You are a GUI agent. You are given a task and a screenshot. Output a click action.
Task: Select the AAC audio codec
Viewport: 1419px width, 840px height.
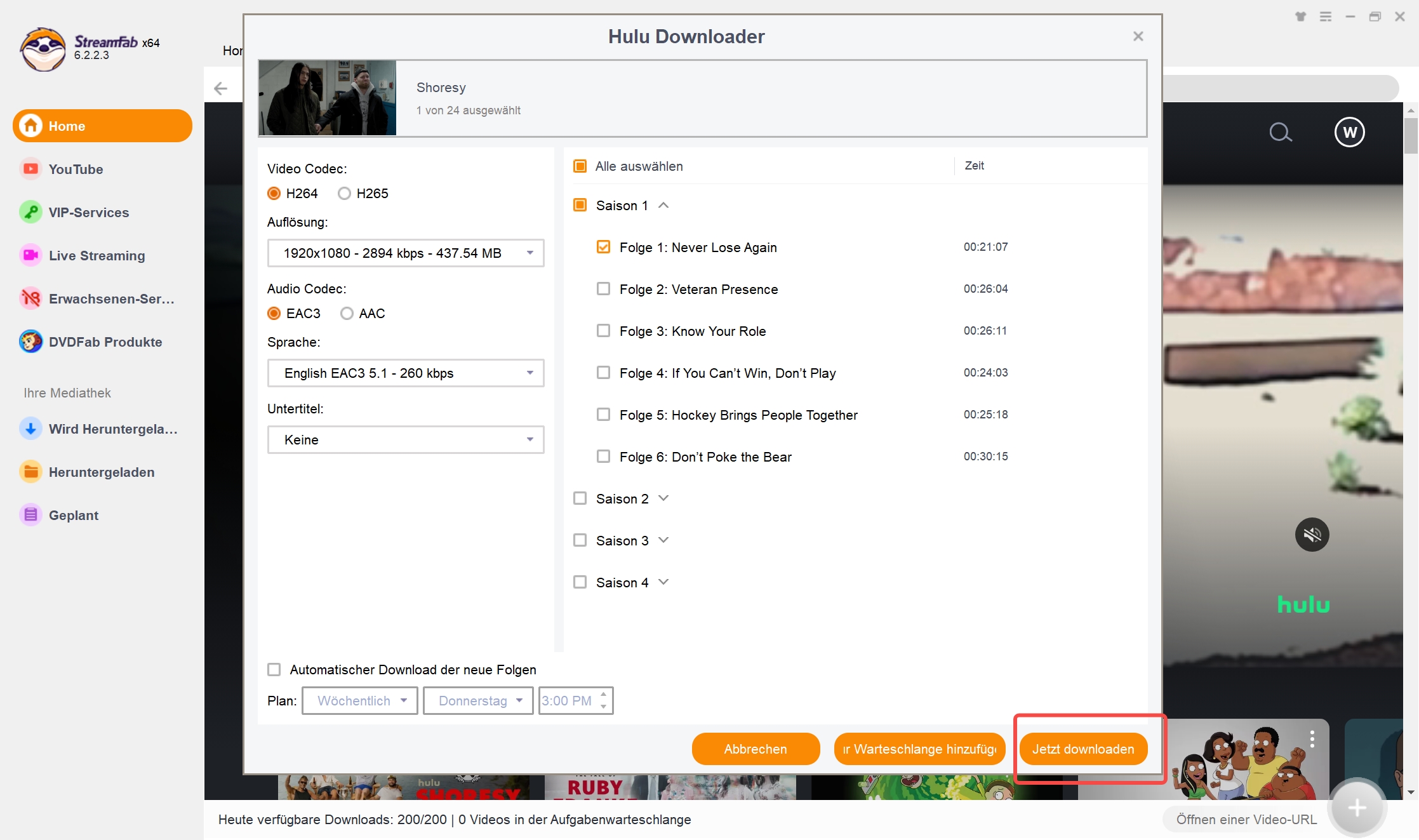(347, 313)
